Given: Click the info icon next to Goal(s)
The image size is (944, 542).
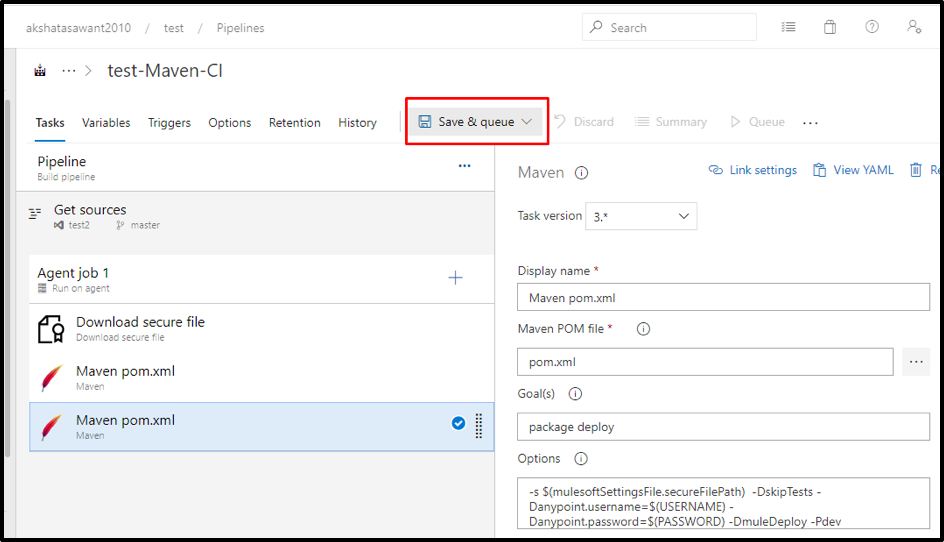Looking at the screenshot, I should [575, 394].
